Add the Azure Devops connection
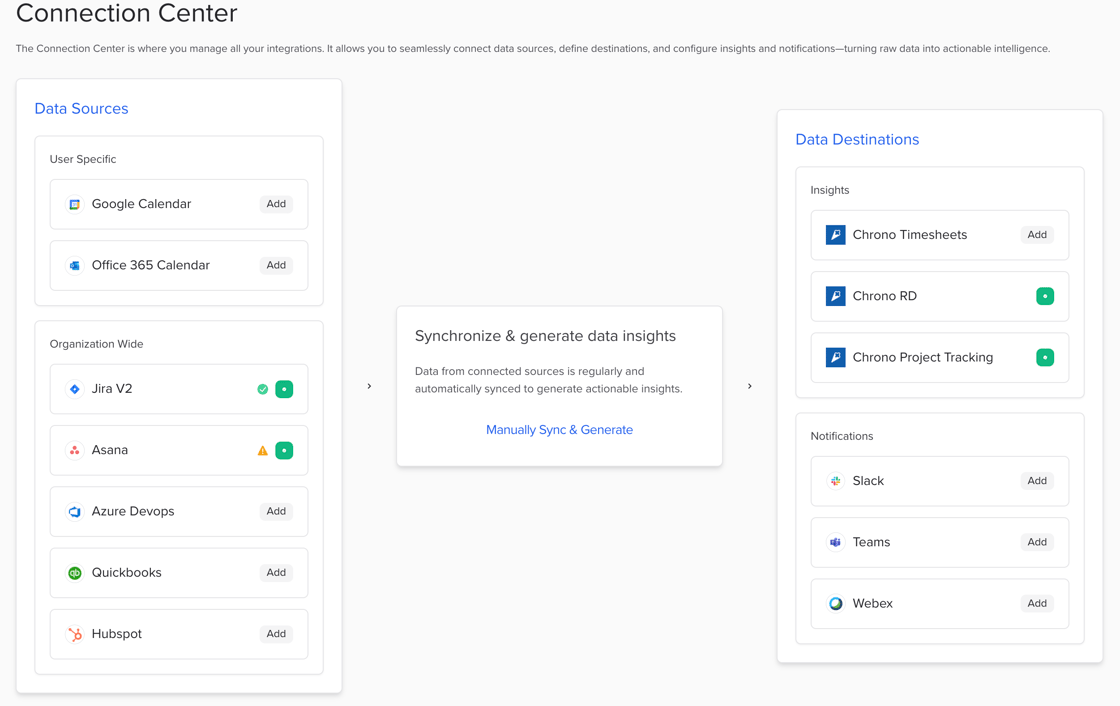 276,512
